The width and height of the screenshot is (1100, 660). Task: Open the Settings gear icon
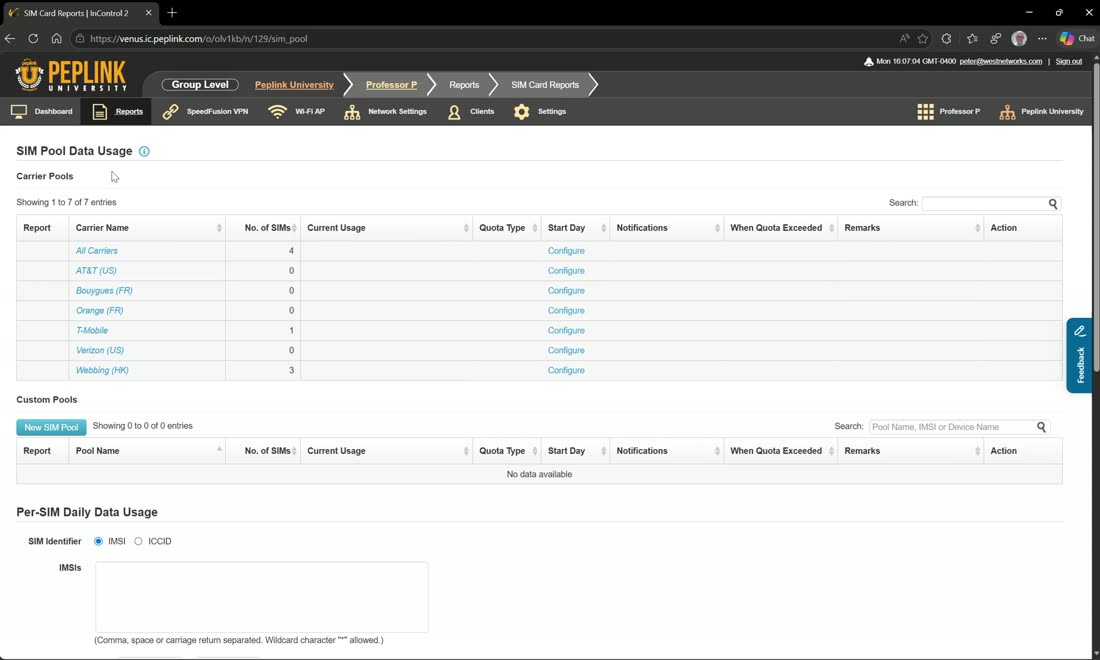click(x=521, y=112)
